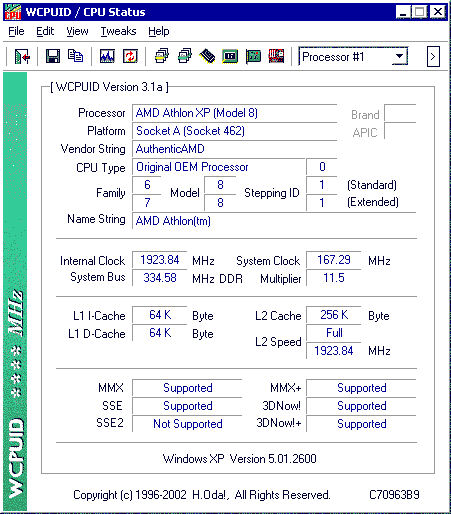This screenshot has height=514, width=451.
Task: Click the code C70963B9
Action: pyautogui.click(x=394, y=495)
